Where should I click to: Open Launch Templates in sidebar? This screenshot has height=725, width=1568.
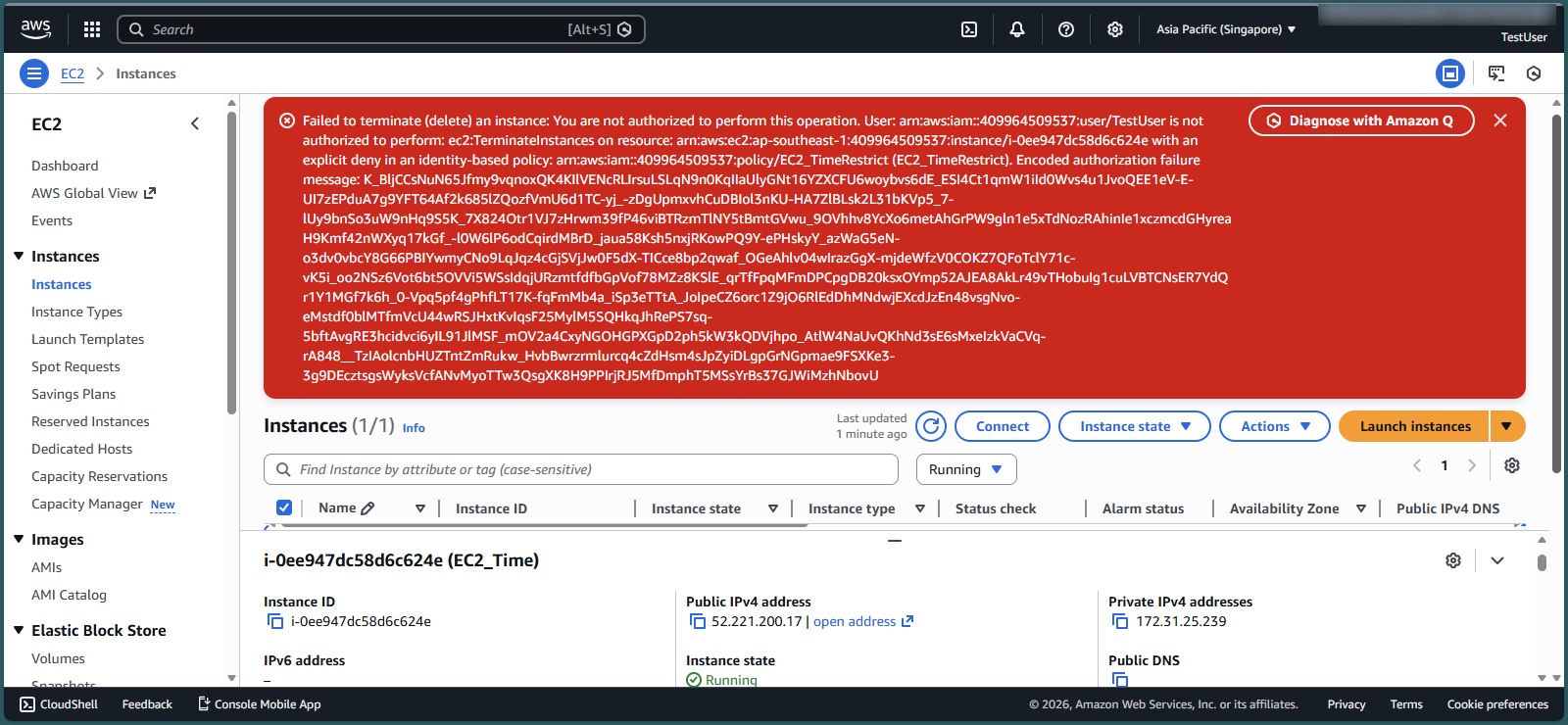[x=87, y=339]
